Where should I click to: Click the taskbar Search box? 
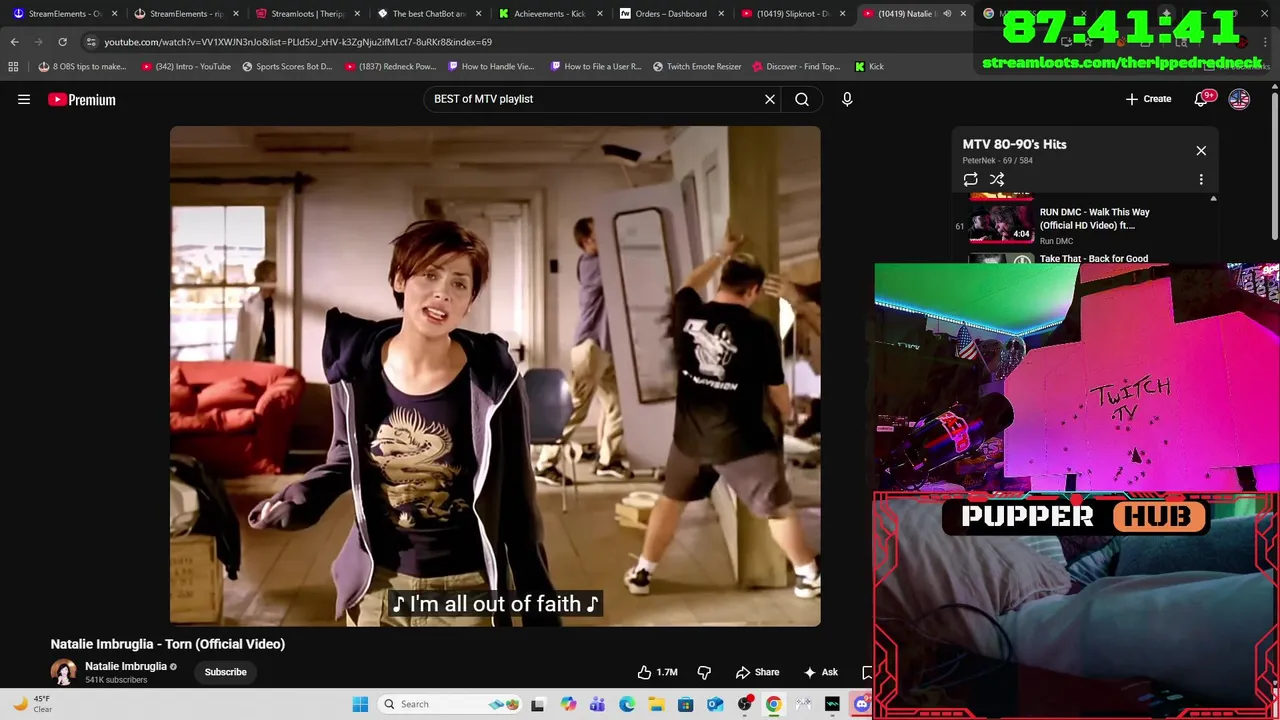coord(451,704)
